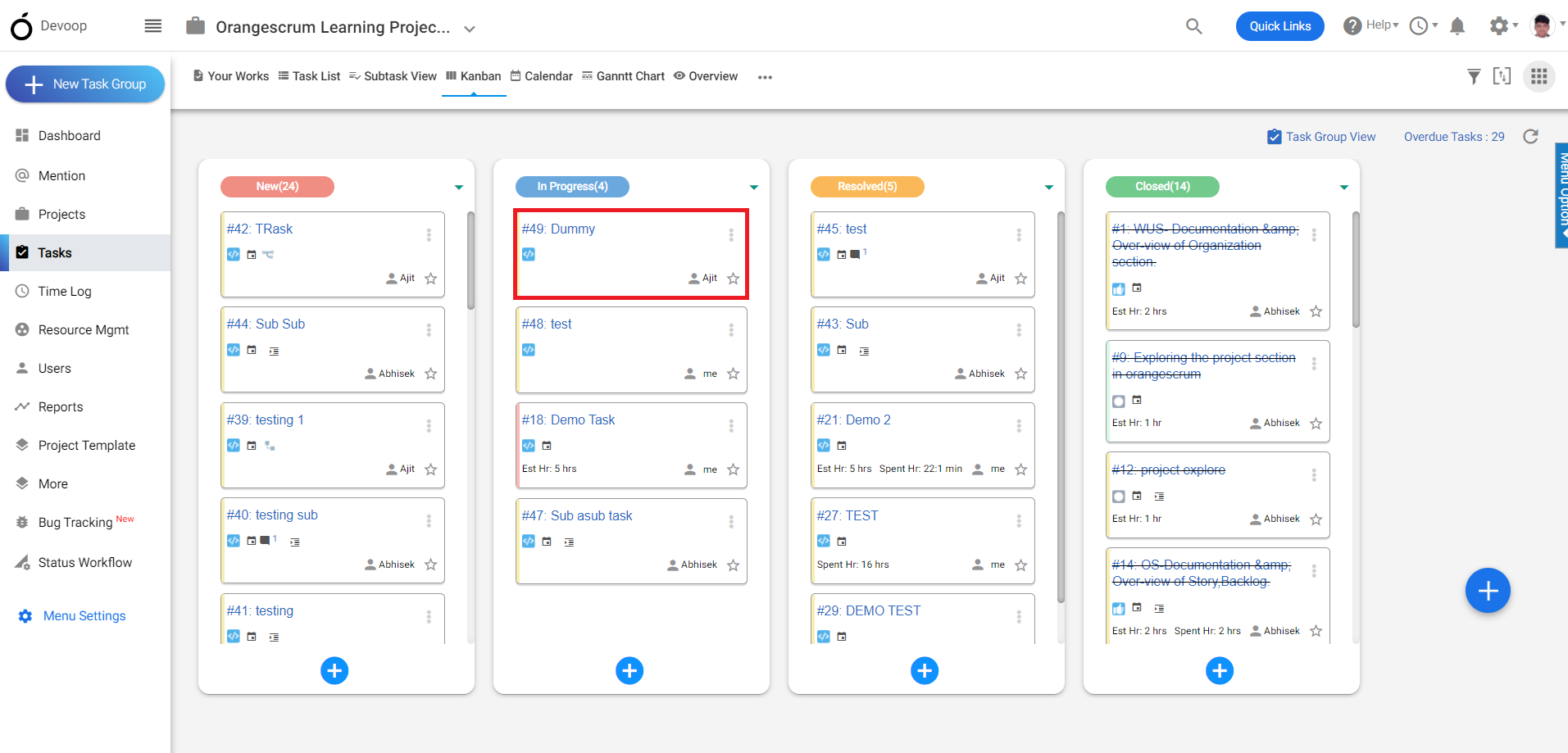Open the settings gear menu
This screenshot has width=1568, height=753.
[1503, 26]
